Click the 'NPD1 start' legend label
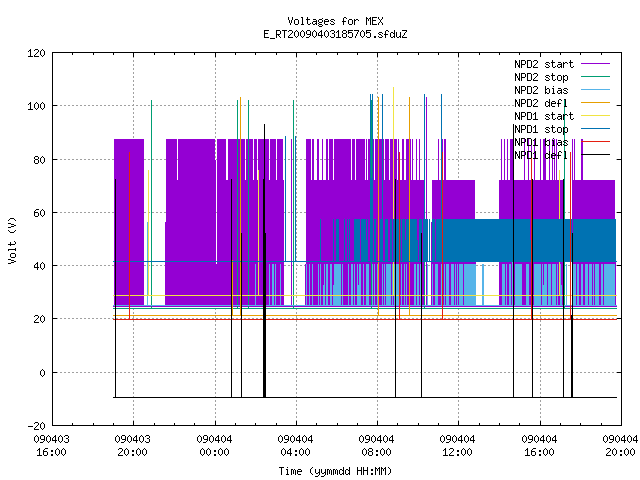The width and height of the screenshot is (640, 480). coord(544,116)
